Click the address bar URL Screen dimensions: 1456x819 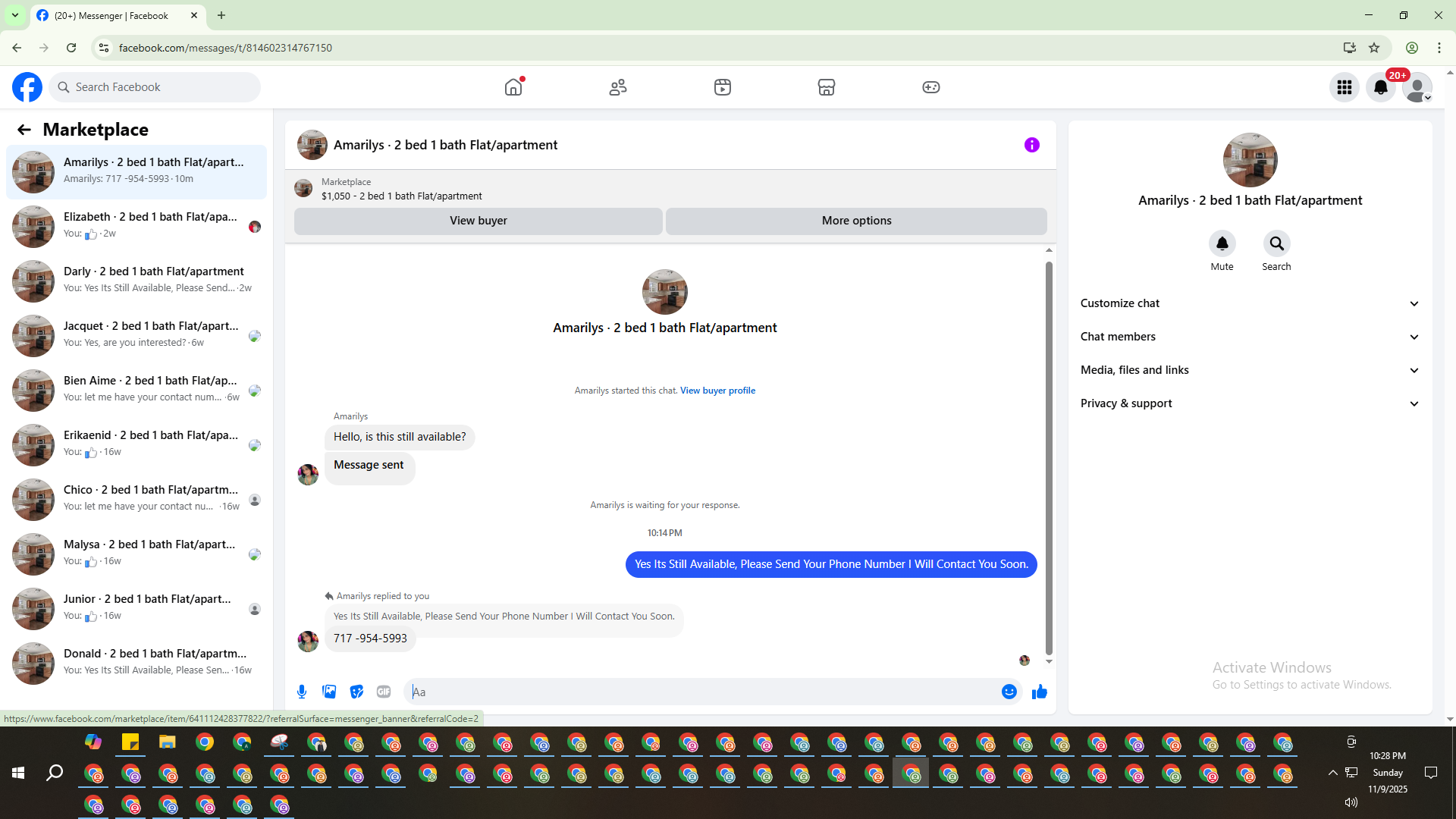click(225, 48)
